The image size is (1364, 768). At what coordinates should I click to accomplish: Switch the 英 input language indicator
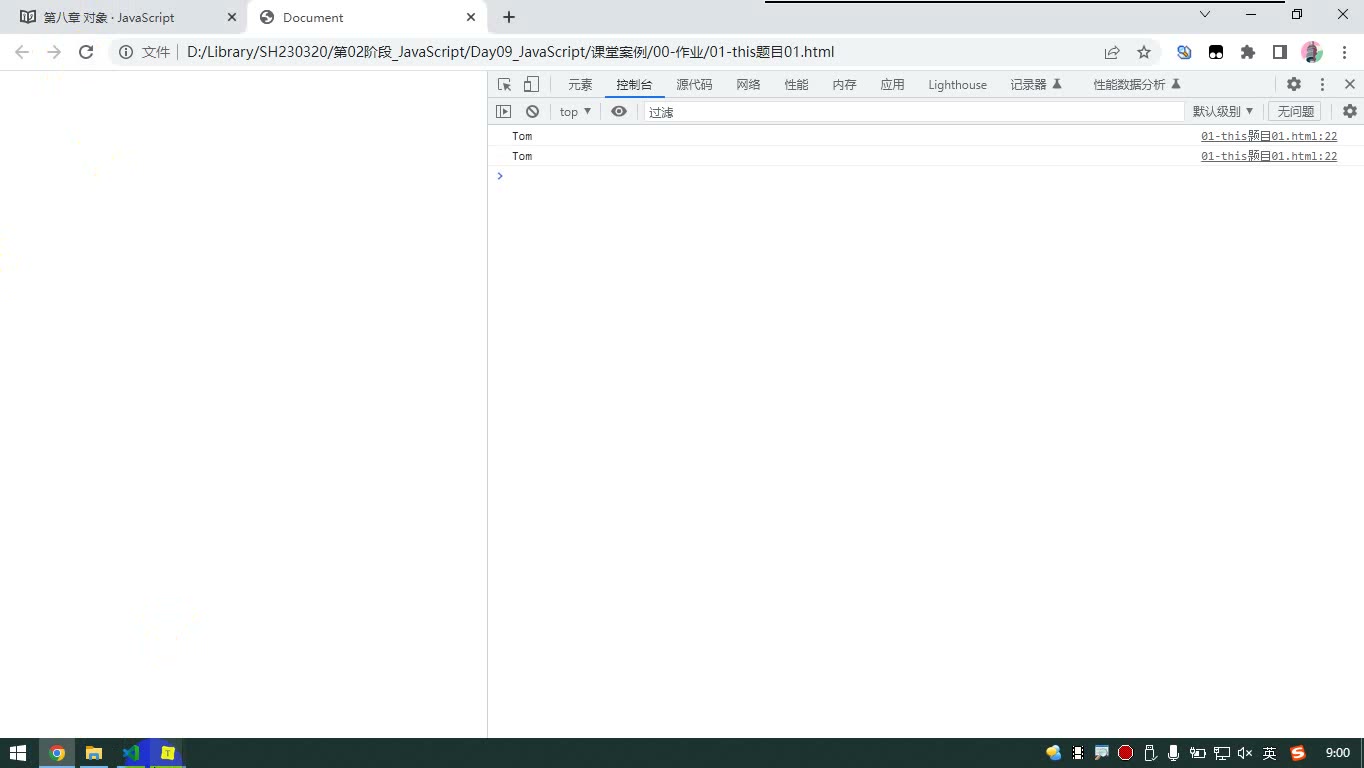[x=1269, y=753]
